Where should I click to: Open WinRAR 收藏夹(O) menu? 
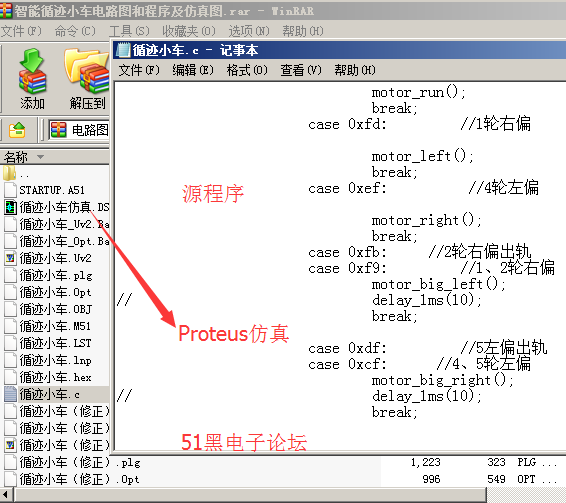coord(189,31)
